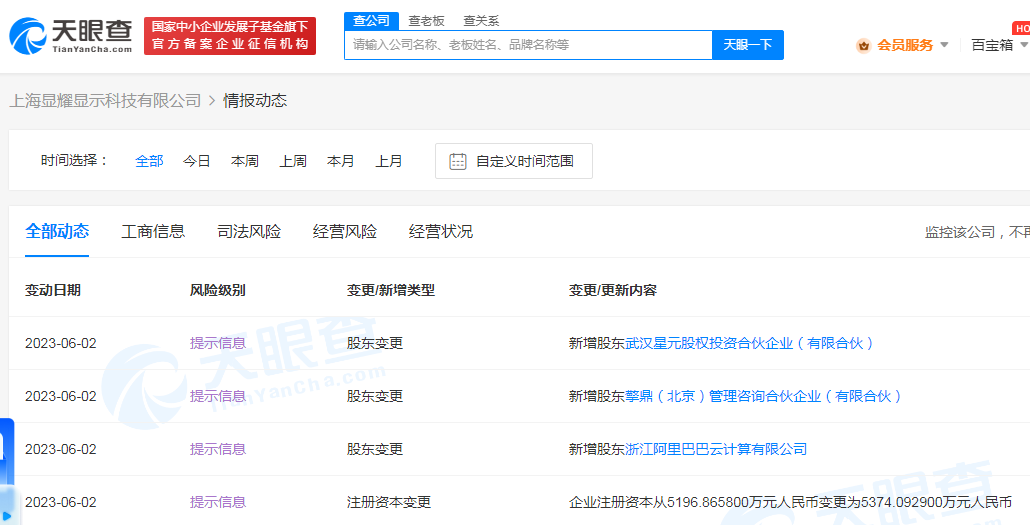
Task: Expand the 会员服务 dropdown arrow
Action: click(945, 45)
